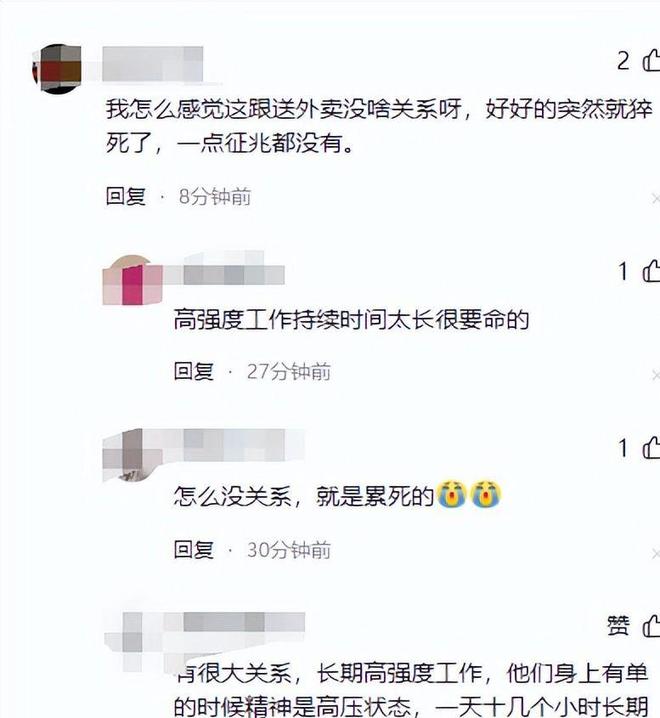Select the comment text 高强度工作持续时间太长很要命的

351,320
